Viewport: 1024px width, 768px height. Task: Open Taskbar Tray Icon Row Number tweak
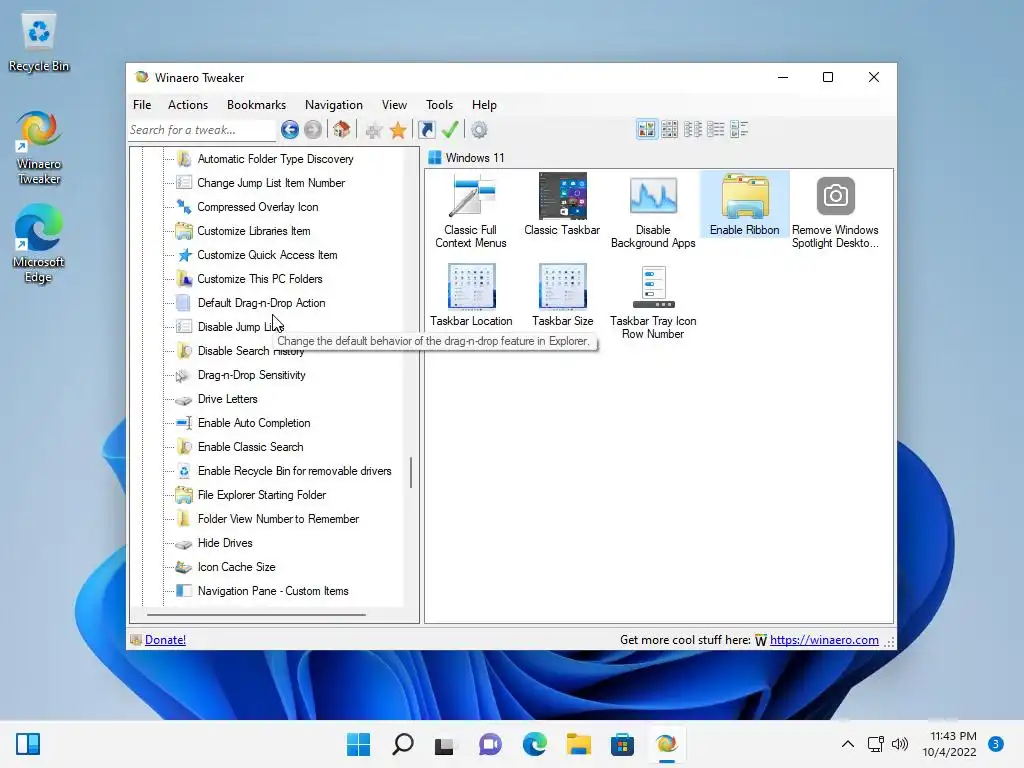(653, 302)
